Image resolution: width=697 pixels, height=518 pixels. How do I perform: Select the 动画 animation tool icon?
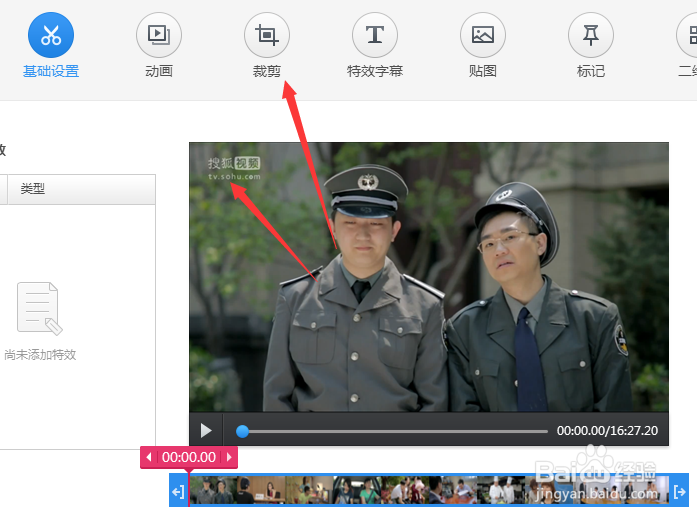[x=159, y=35]
